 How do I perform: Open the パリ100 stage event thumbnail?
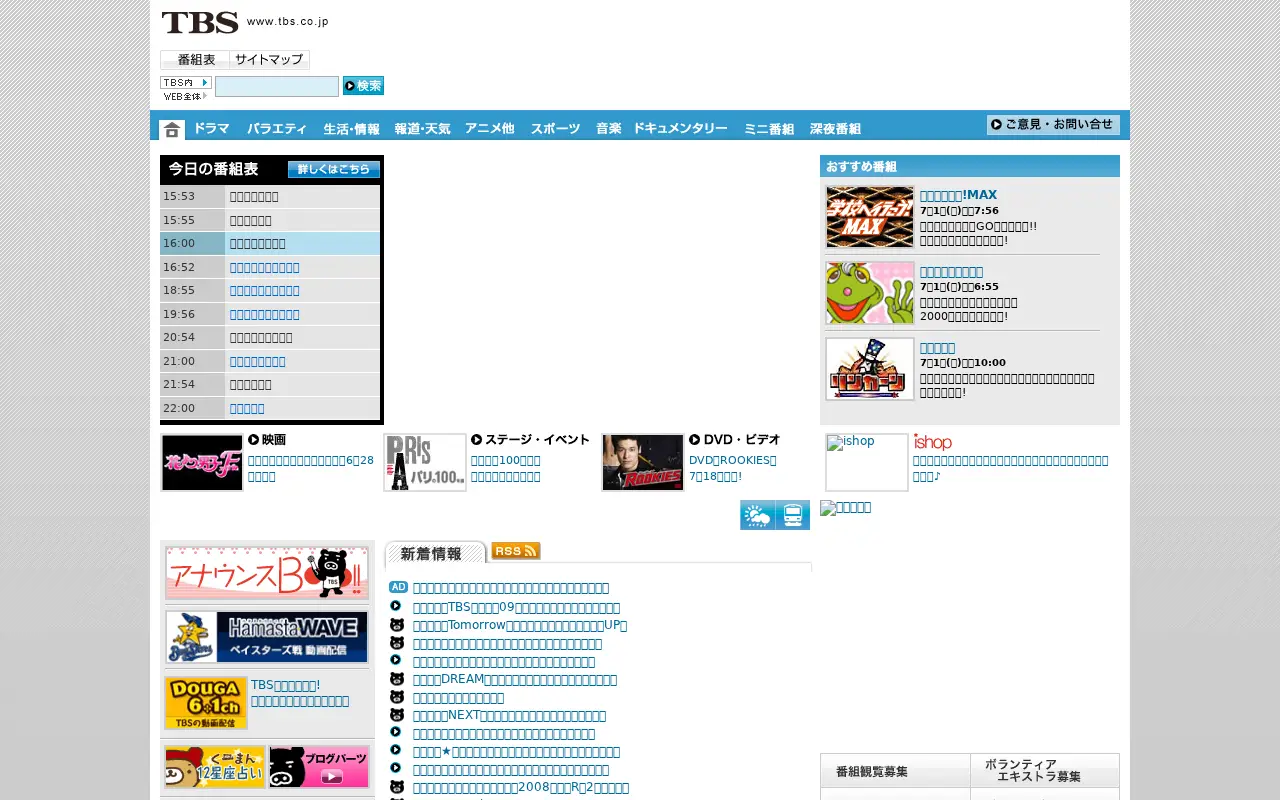(425, 462)
